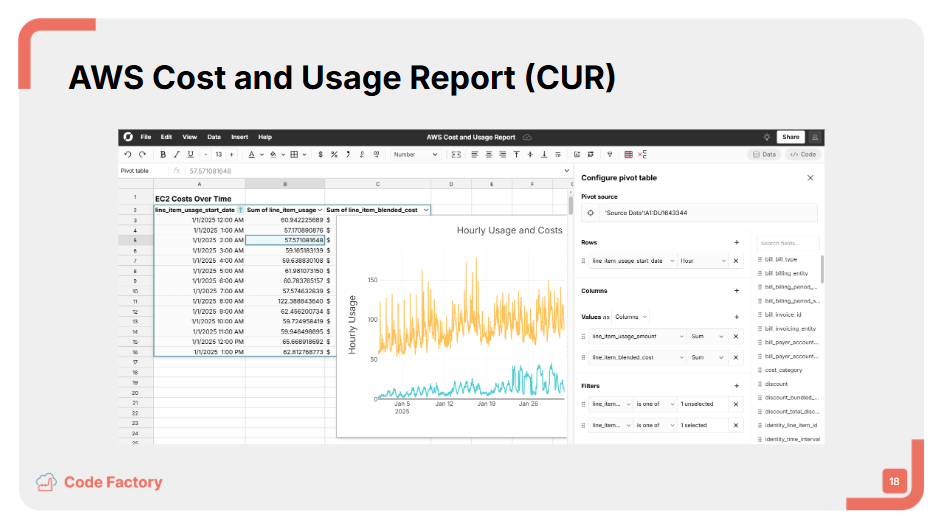Open the '1 unselected' filter values
This screenshot has height=527, width=941.
point(702,405)
